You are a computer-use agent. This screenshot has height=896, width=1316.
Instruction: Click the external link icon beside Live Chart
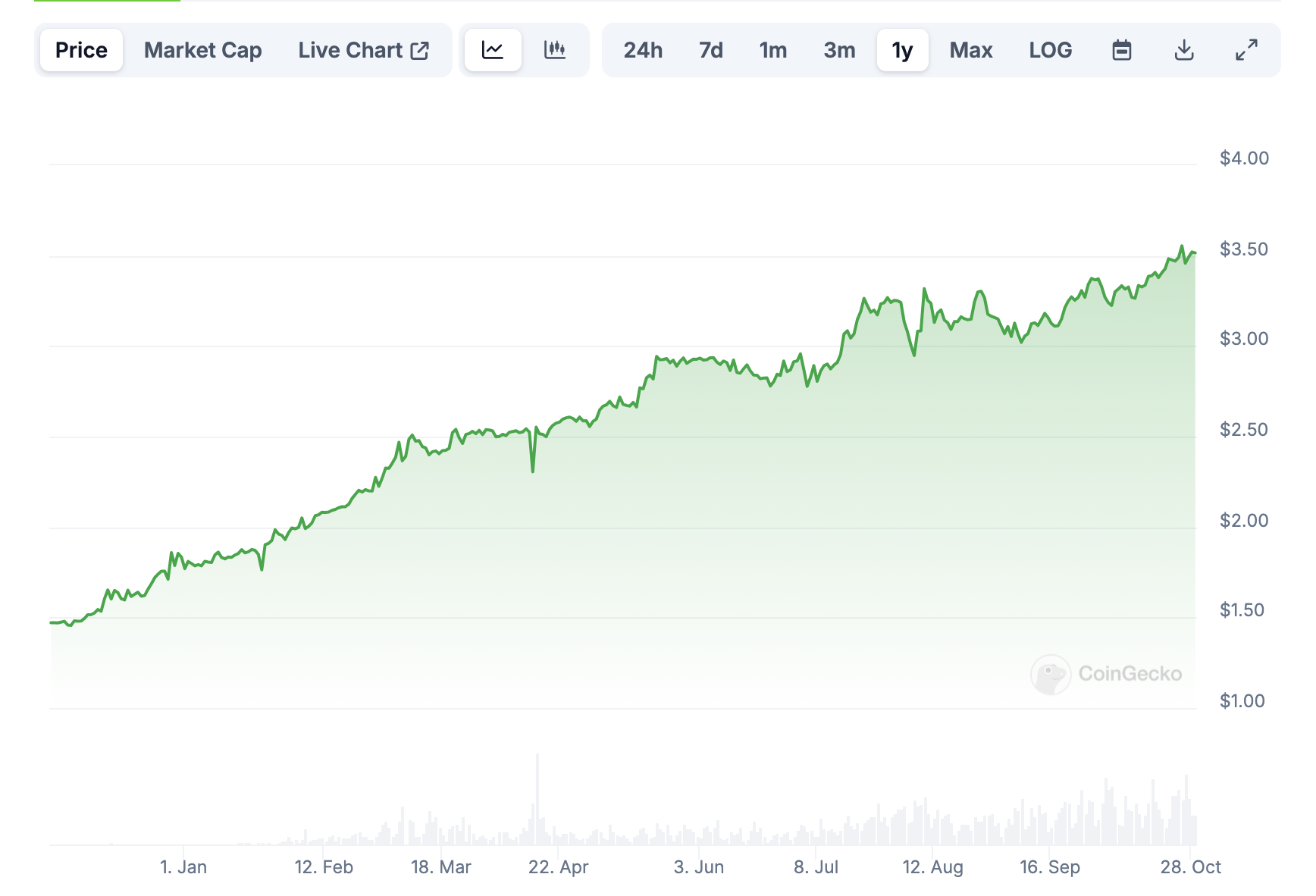[420, 50]
